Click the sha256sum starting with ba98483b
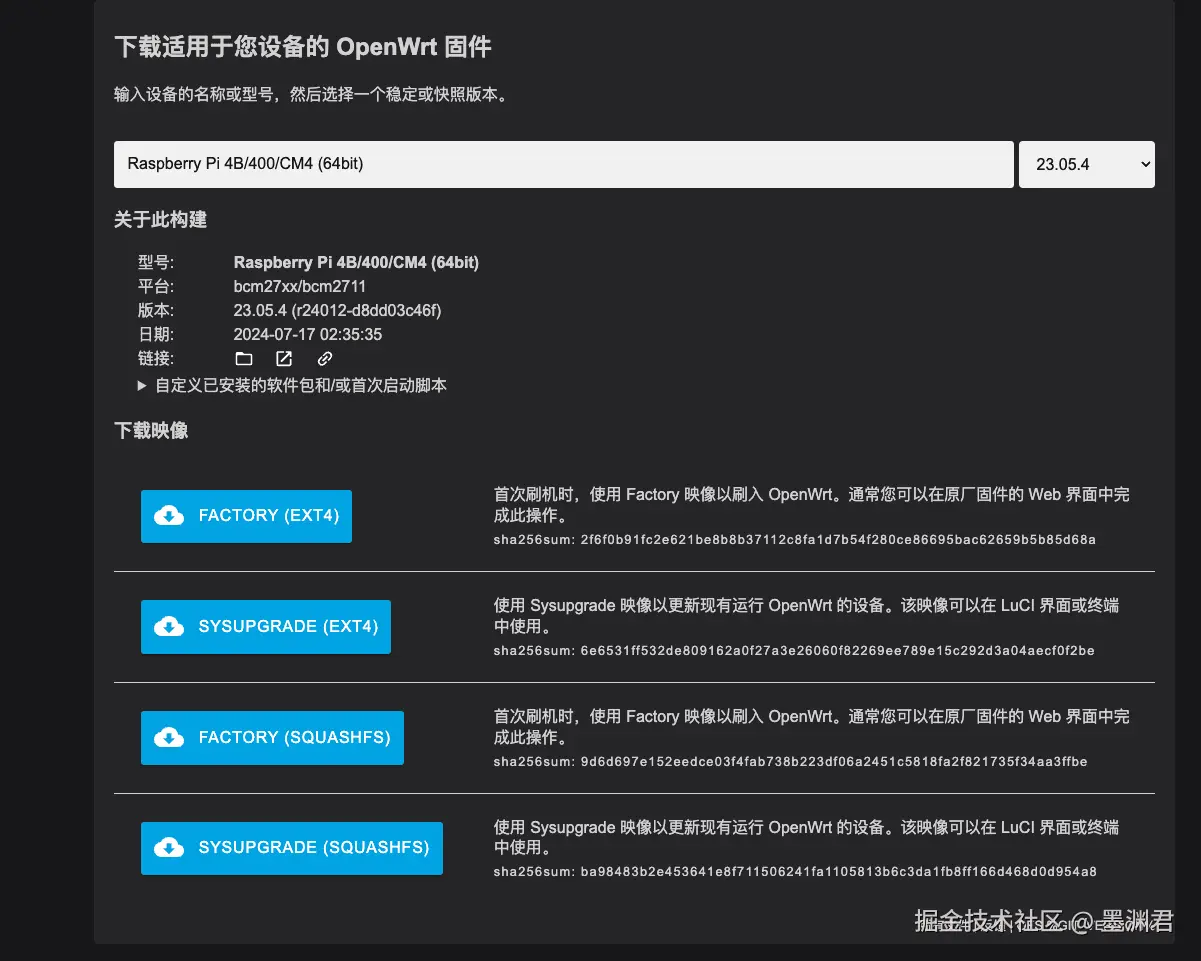 (795, 872)
